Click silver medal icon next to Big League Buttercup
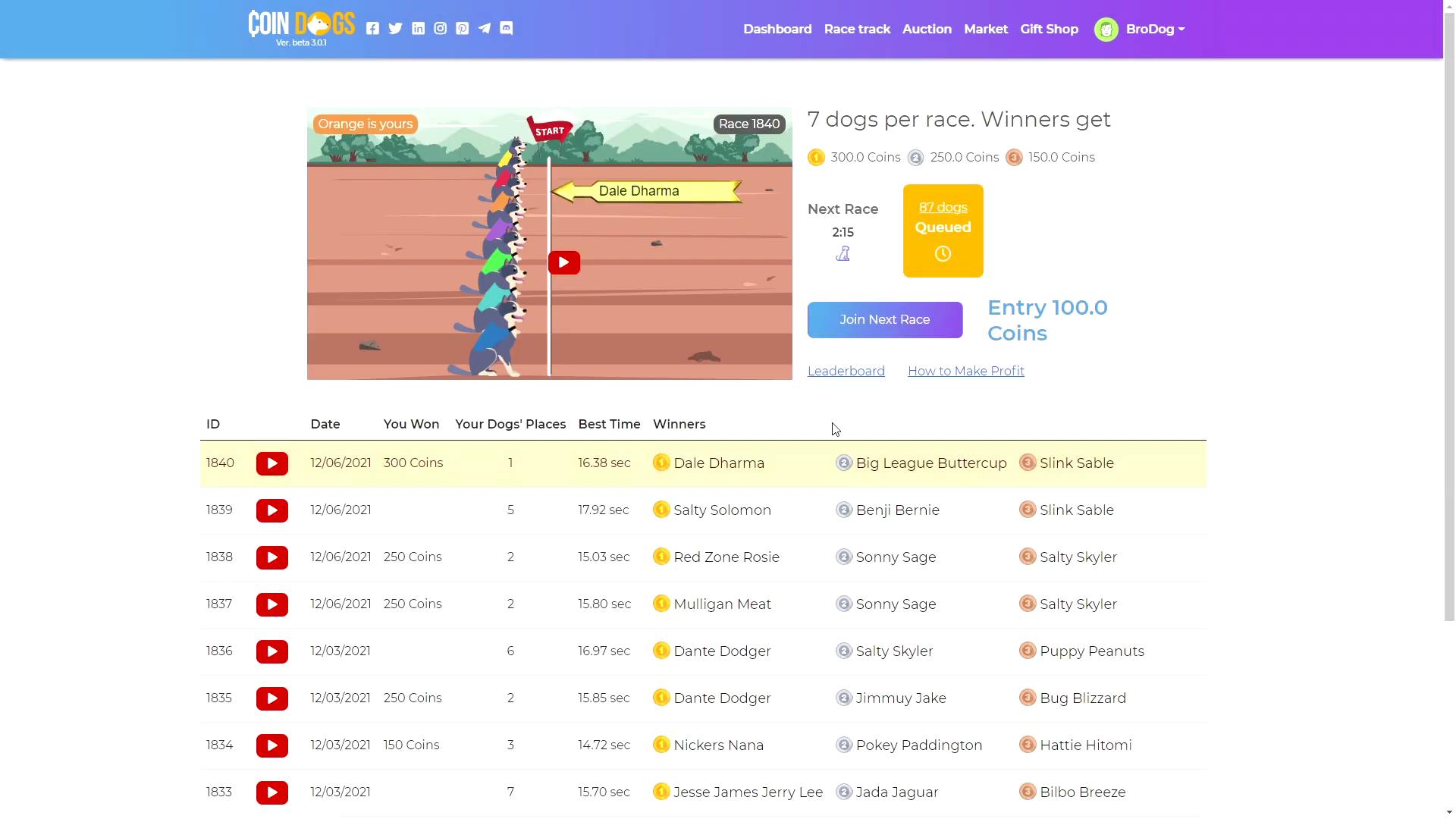The height and width of the screenshot is (819, 1456). click(x=844, y=463)
